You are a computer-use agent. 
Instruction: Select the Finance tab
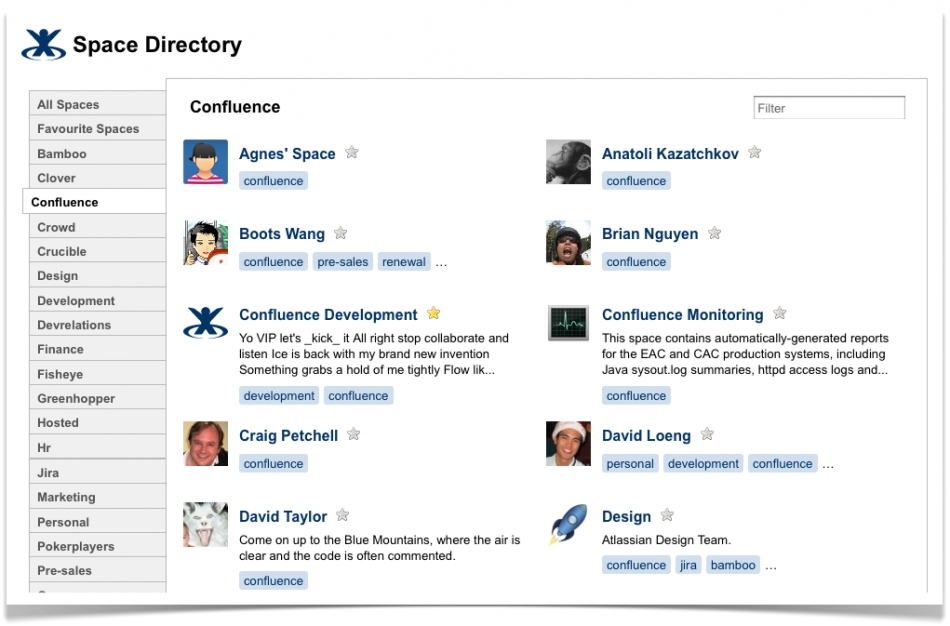pyautogui.click(x=97, y=349)
